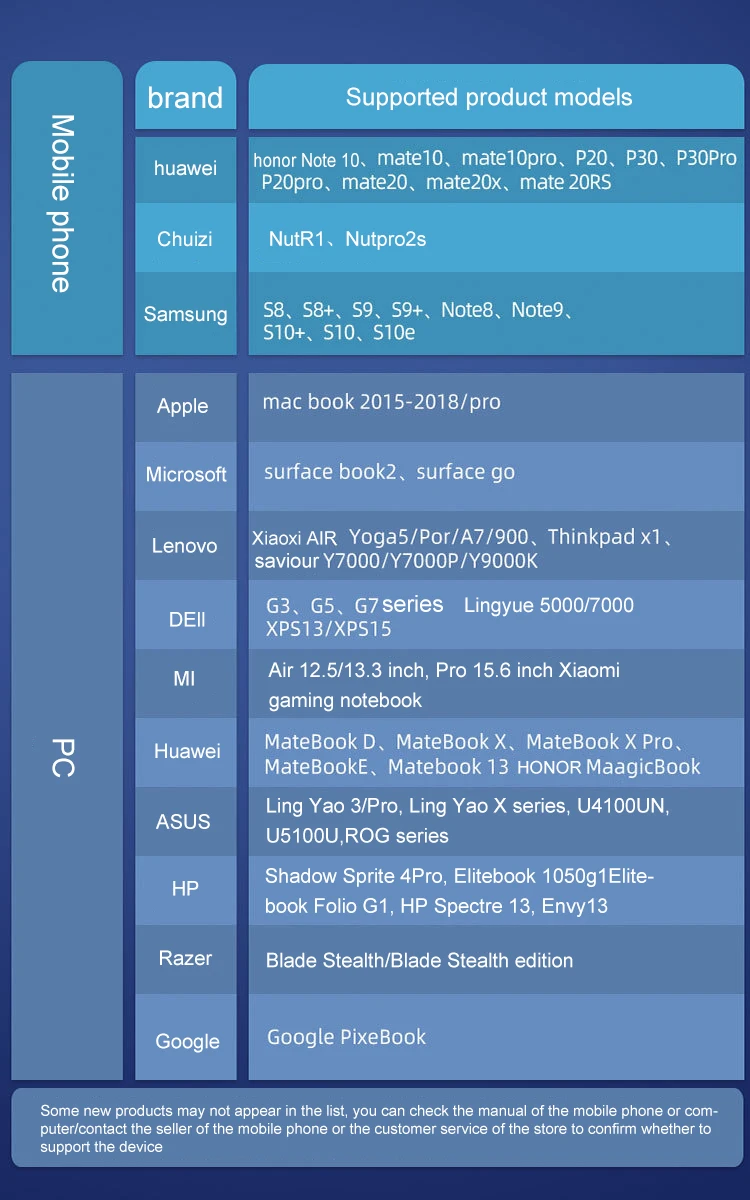Click the 'XPS13/XPS15' text
This screenshot has width=750, height=1200.
[x=328, y=629]
